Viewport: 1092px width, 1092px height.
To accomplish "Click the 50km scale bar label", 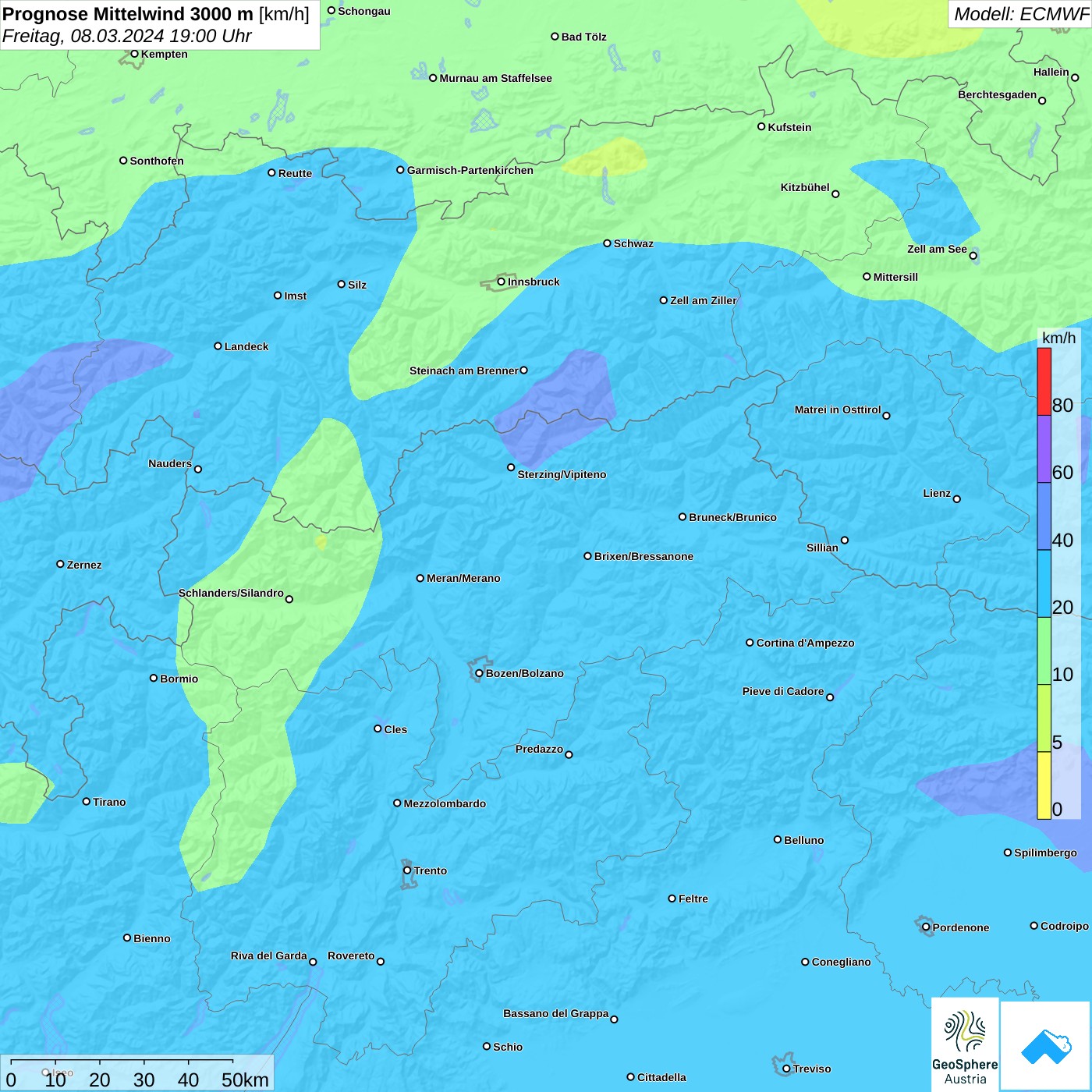I will [x=245, y=1080].
